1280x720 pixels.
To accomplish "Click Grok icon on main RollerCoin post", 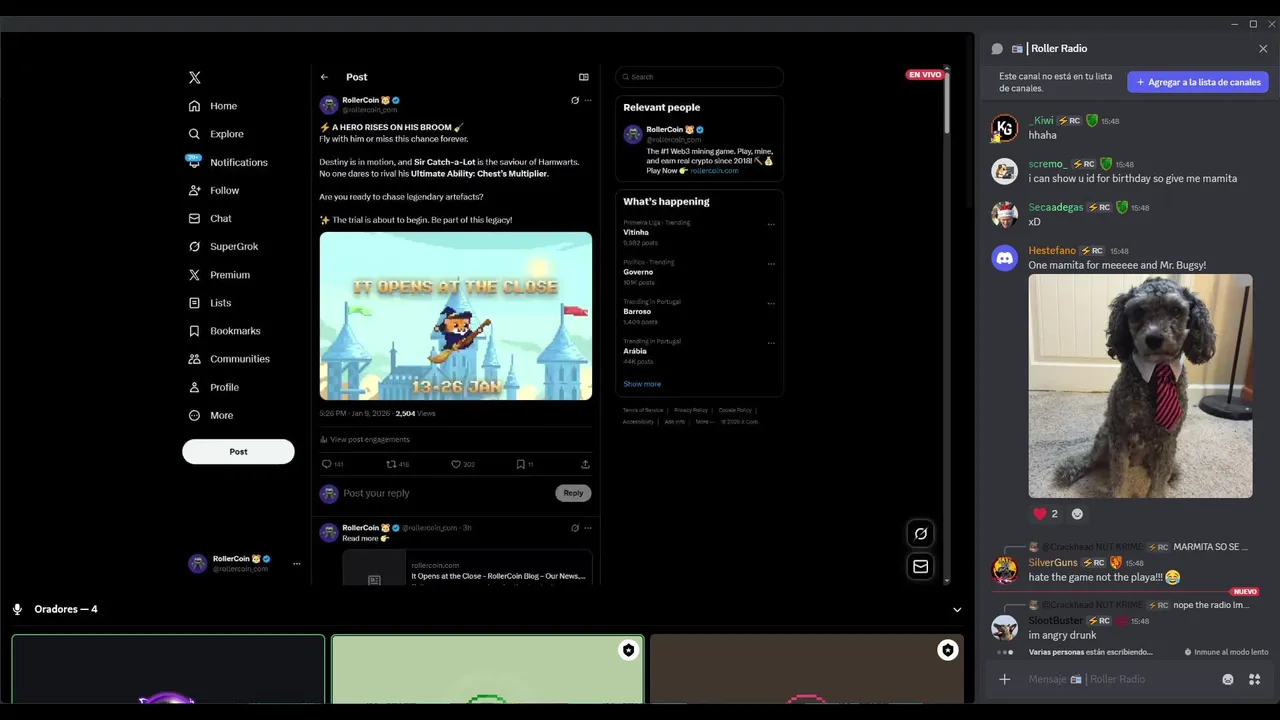I will tap(575, 100).
